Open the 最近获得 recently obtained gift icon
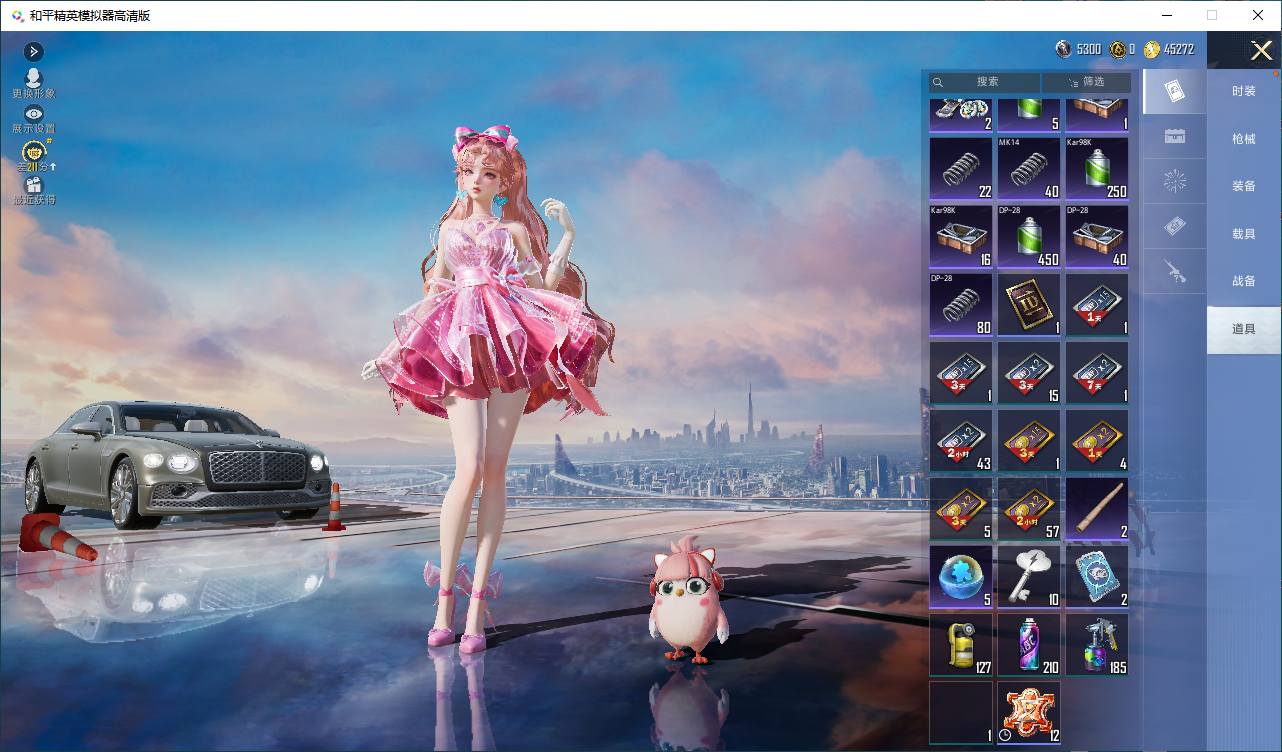Viewport: 1282px width, 752px height. coord(34,190)
